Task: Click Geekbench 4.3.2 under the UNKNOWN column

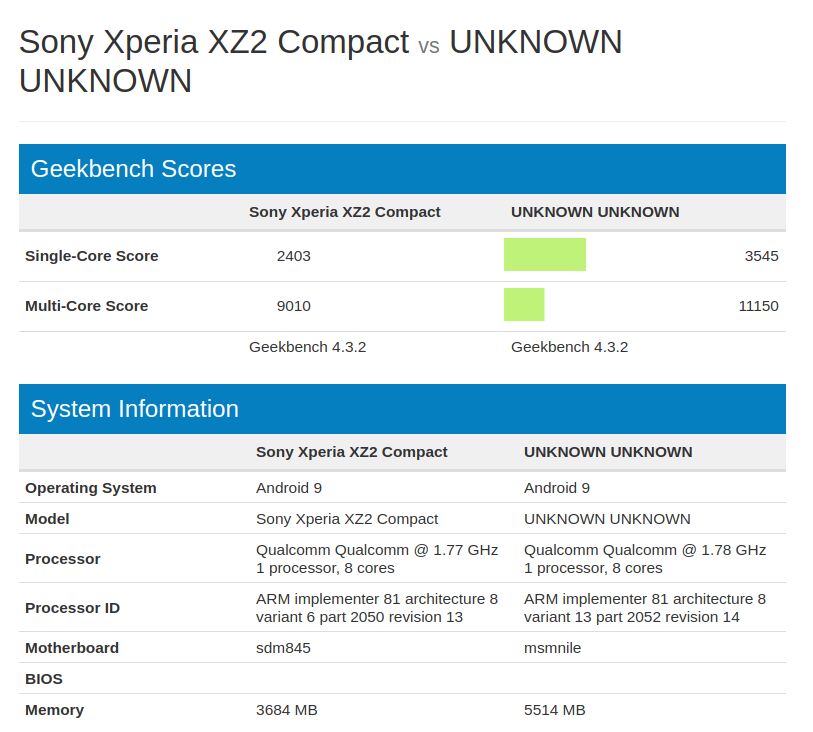Action: 569,347
